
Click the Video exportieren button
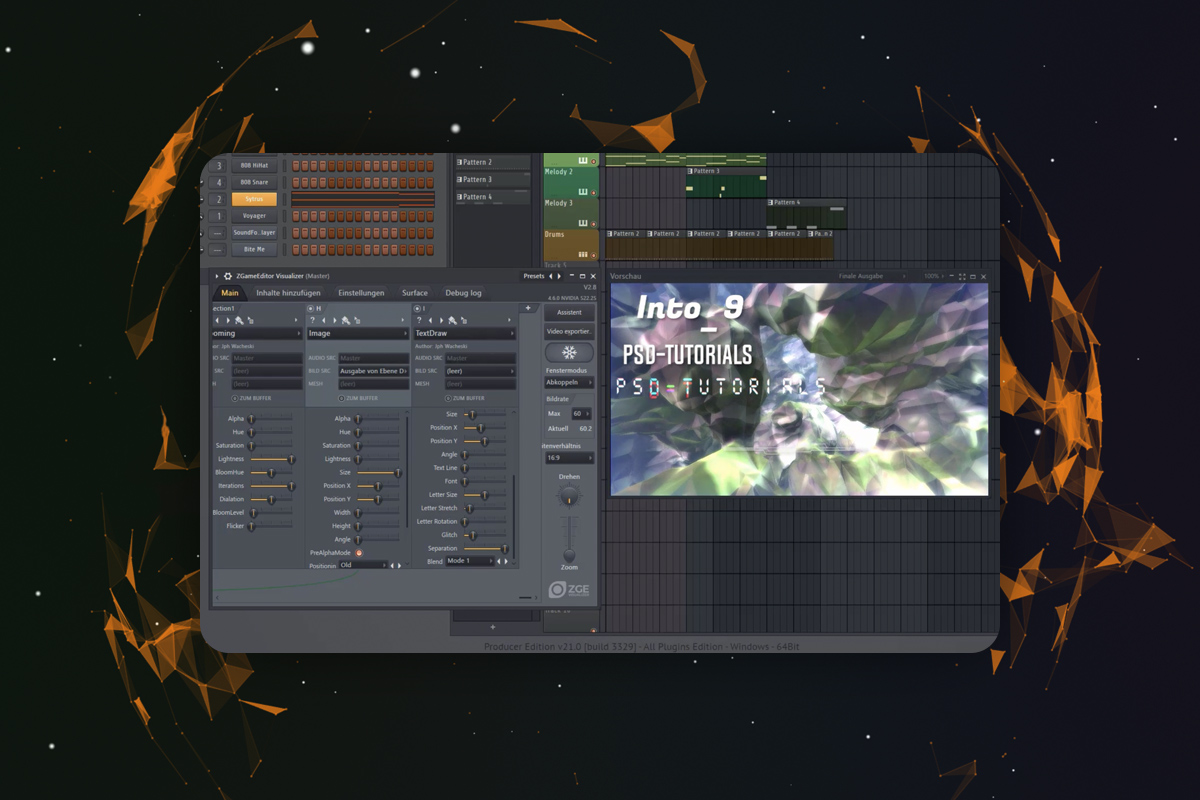569,331
